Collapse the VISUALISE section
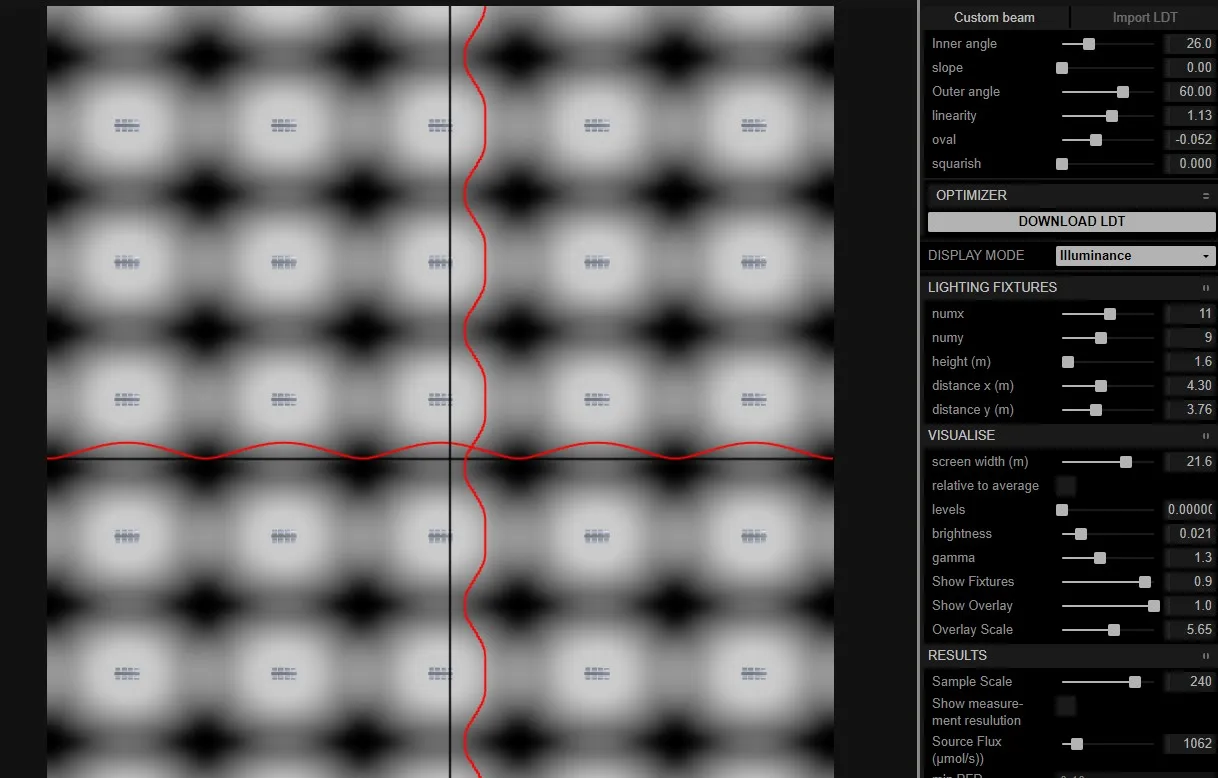This screenshot has width=1218, height=778. (x=1069, y=435)
